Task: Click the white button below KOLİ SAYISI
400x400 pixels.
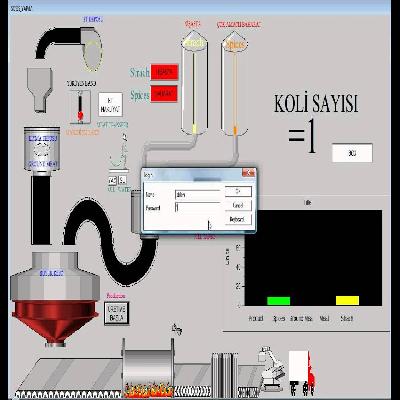Action: [352, 153]
